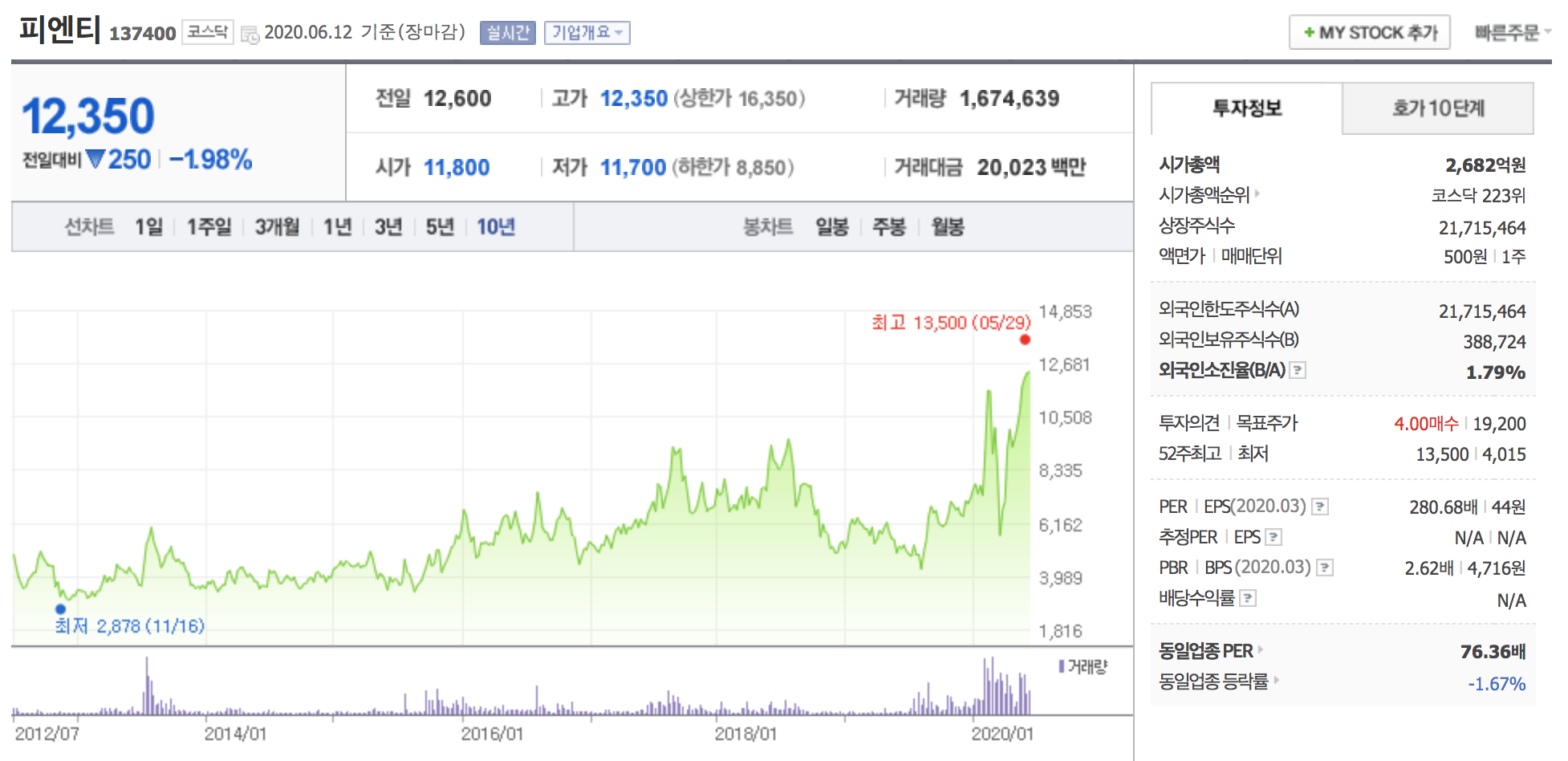The width and height of the screenshot is (1568, 761).
Task: Click the stock code 137400
Action: point(143,34)
